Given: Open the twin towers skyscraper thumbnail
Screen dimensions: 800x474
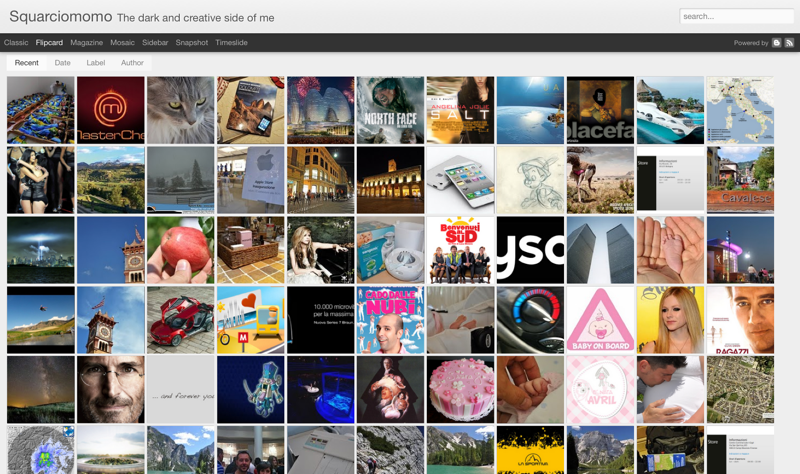Looking at the screenshot, I should pos(601,250).
